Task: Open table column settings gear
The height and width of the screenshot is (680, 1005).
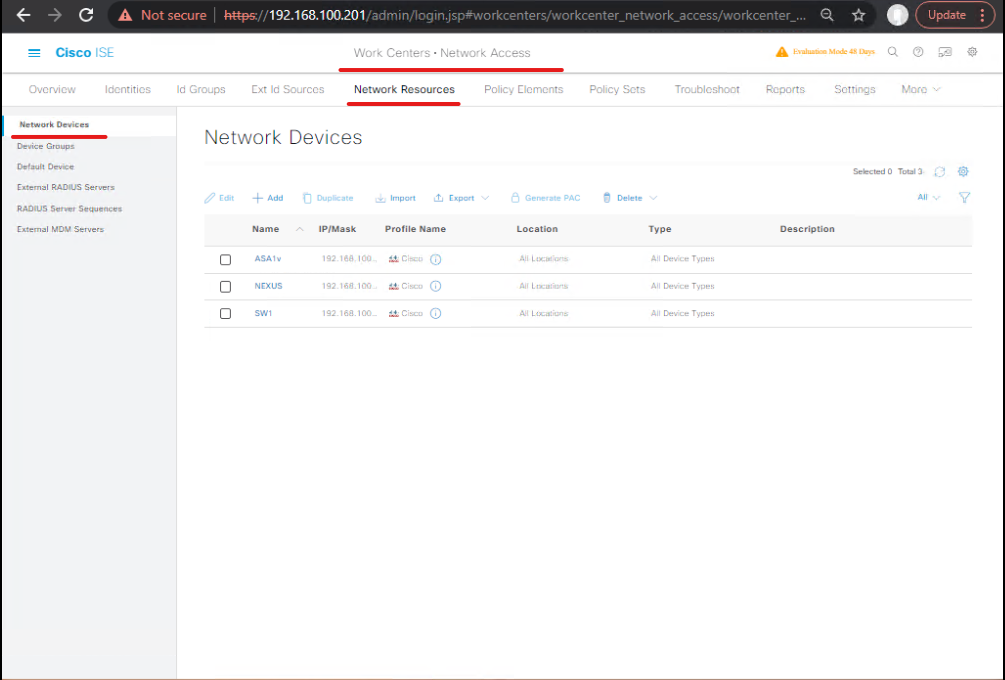Action: point(963,172)
